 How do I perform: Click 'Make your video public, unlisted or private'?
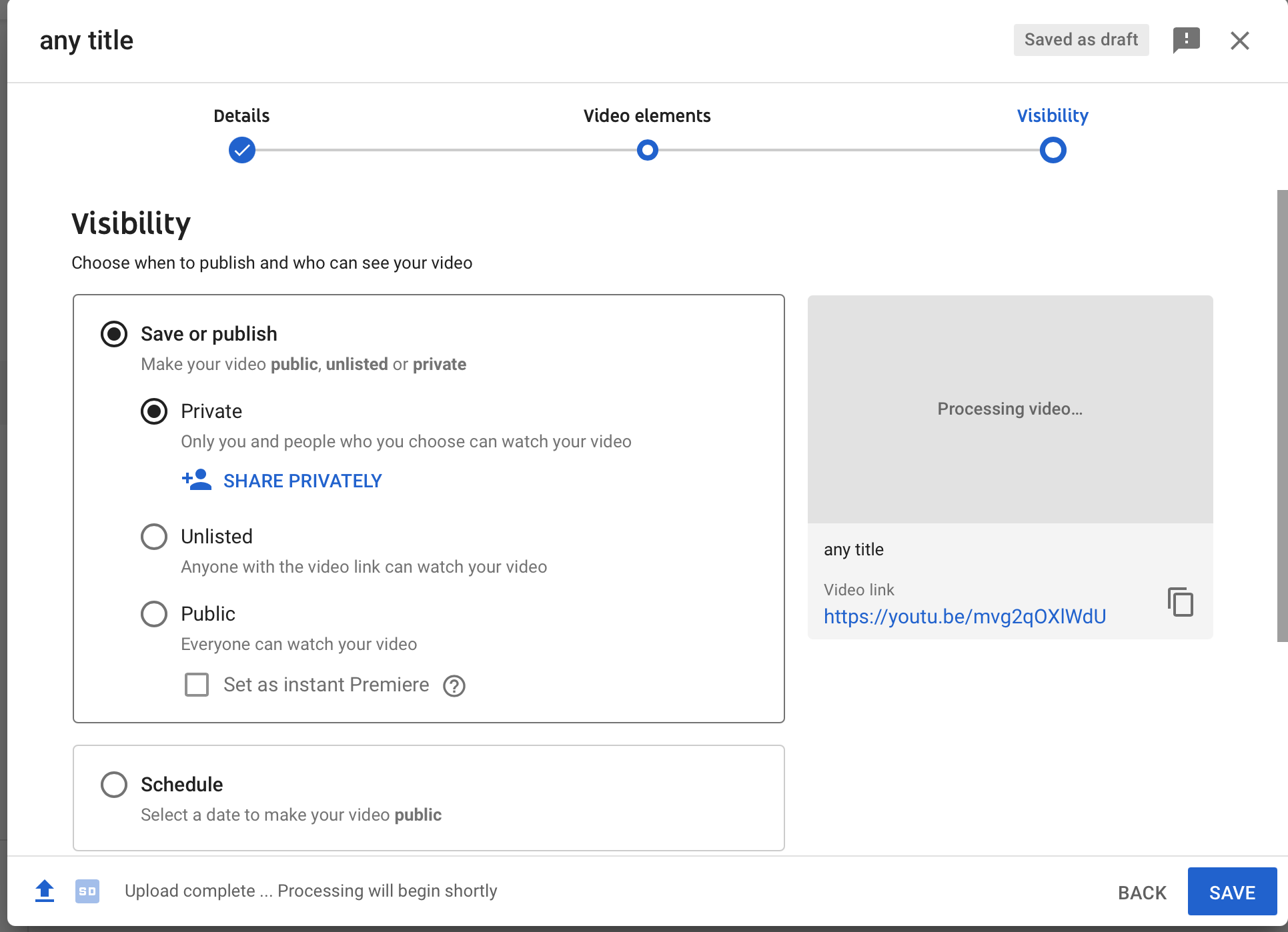coord(303,365)
